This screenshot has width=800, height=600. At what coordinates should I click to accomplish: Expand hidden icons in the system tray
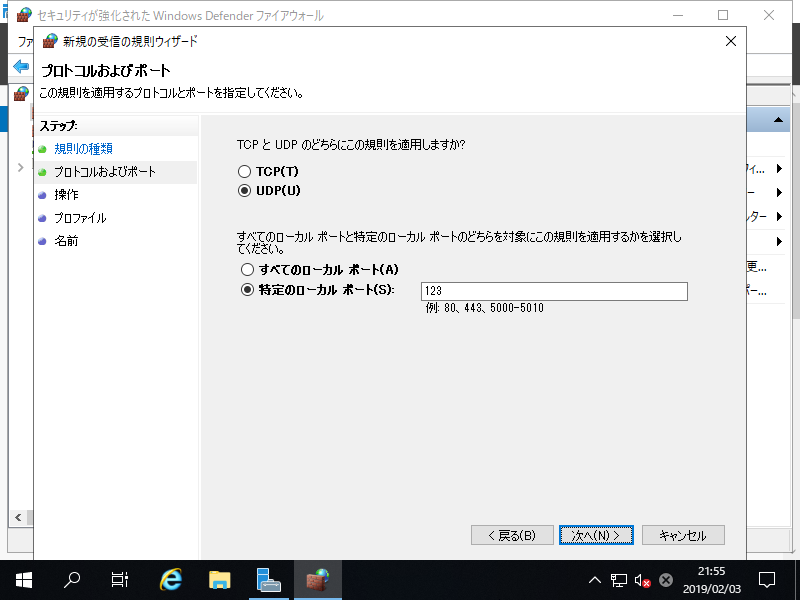pyautogui.click(x=595, y=579)
